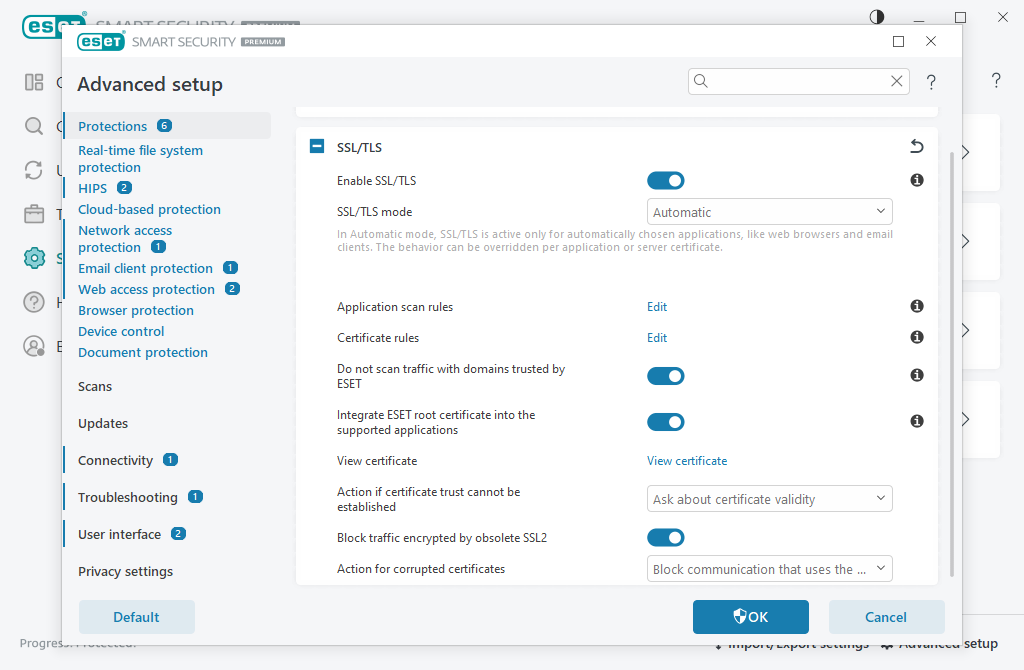
Task: Toggle Integrate ESET root certificate switch
Action: pos(665,422)
